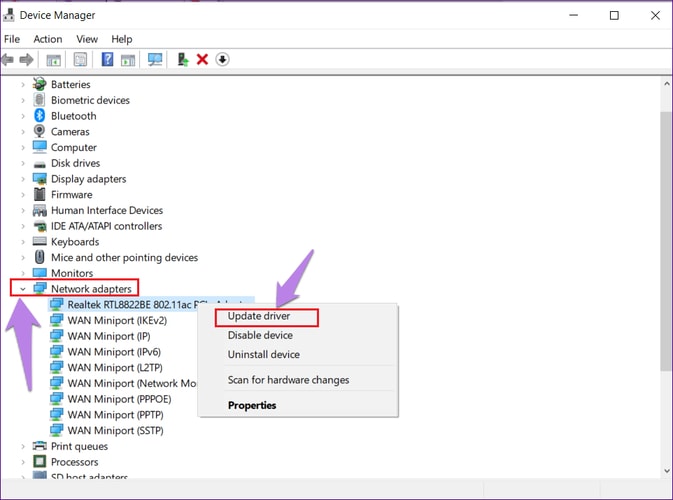Click the Human Interface Devices icon
The width and height of the screenshot is (673, 500).
pyautogui.click(x=39, y=210)
